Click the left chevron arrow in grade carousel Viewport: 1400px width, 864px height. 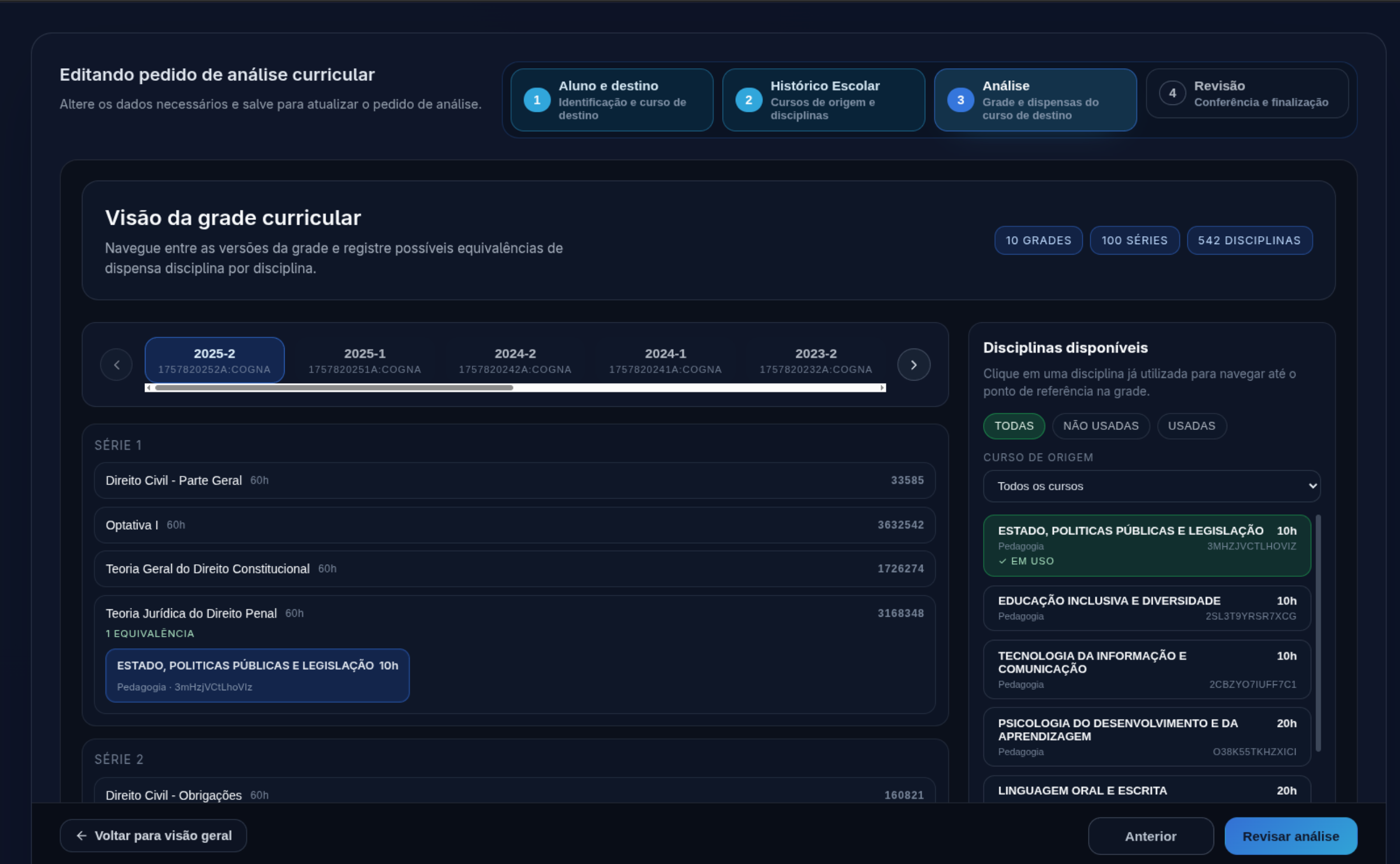point(116,365)
